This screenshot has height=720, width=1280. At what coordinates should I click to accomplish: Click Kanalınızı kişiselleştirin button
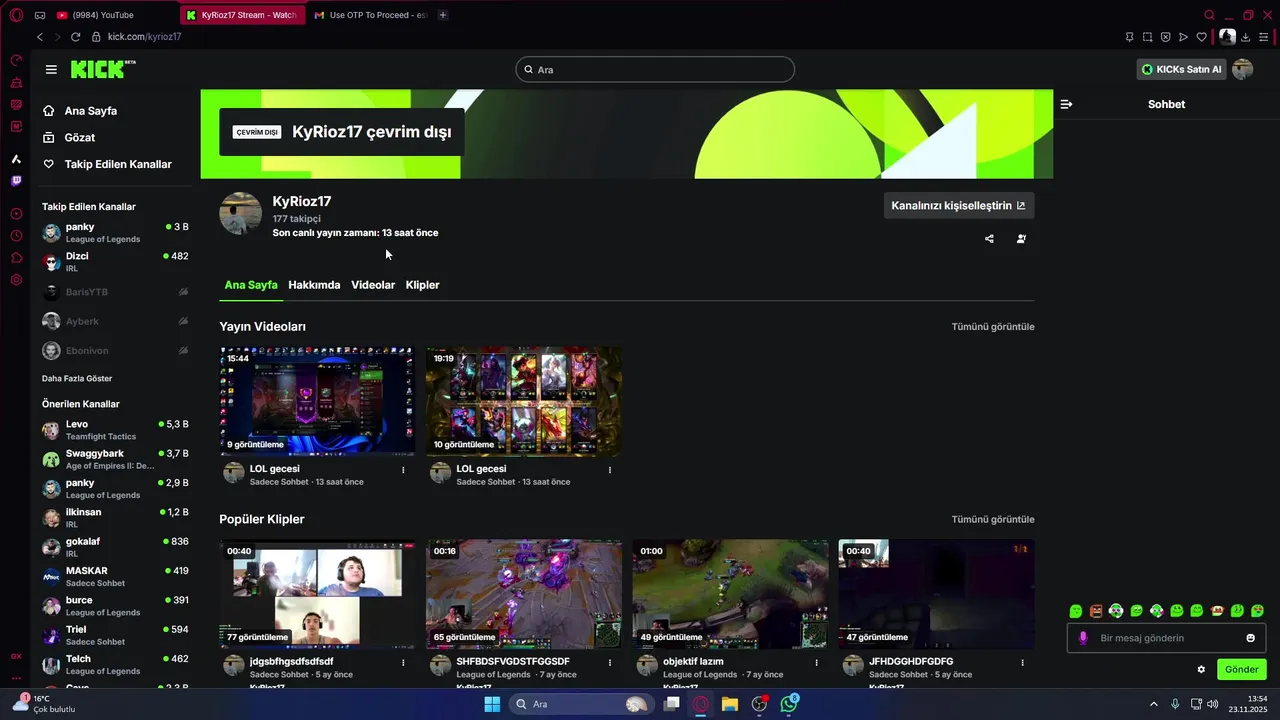958,206
